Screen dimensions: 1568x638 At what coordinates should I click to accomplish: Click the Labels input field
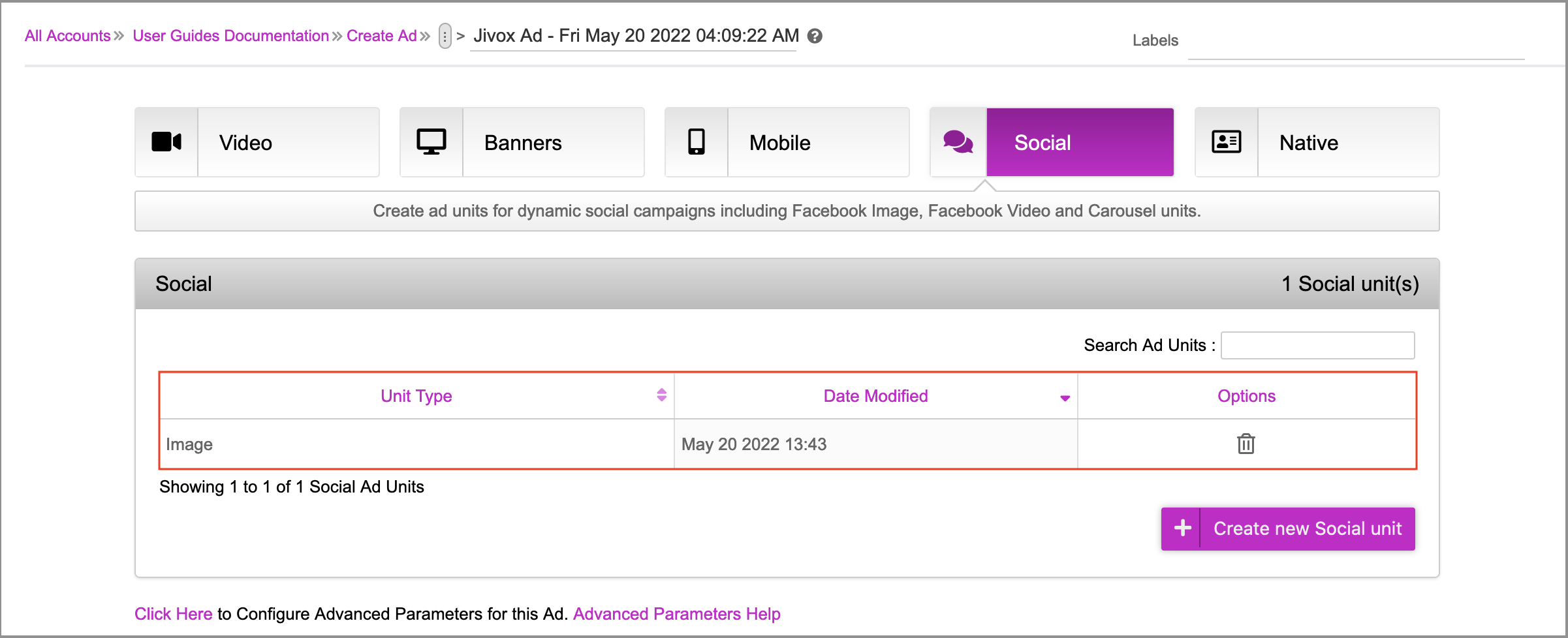click(x=1355, y=44)
